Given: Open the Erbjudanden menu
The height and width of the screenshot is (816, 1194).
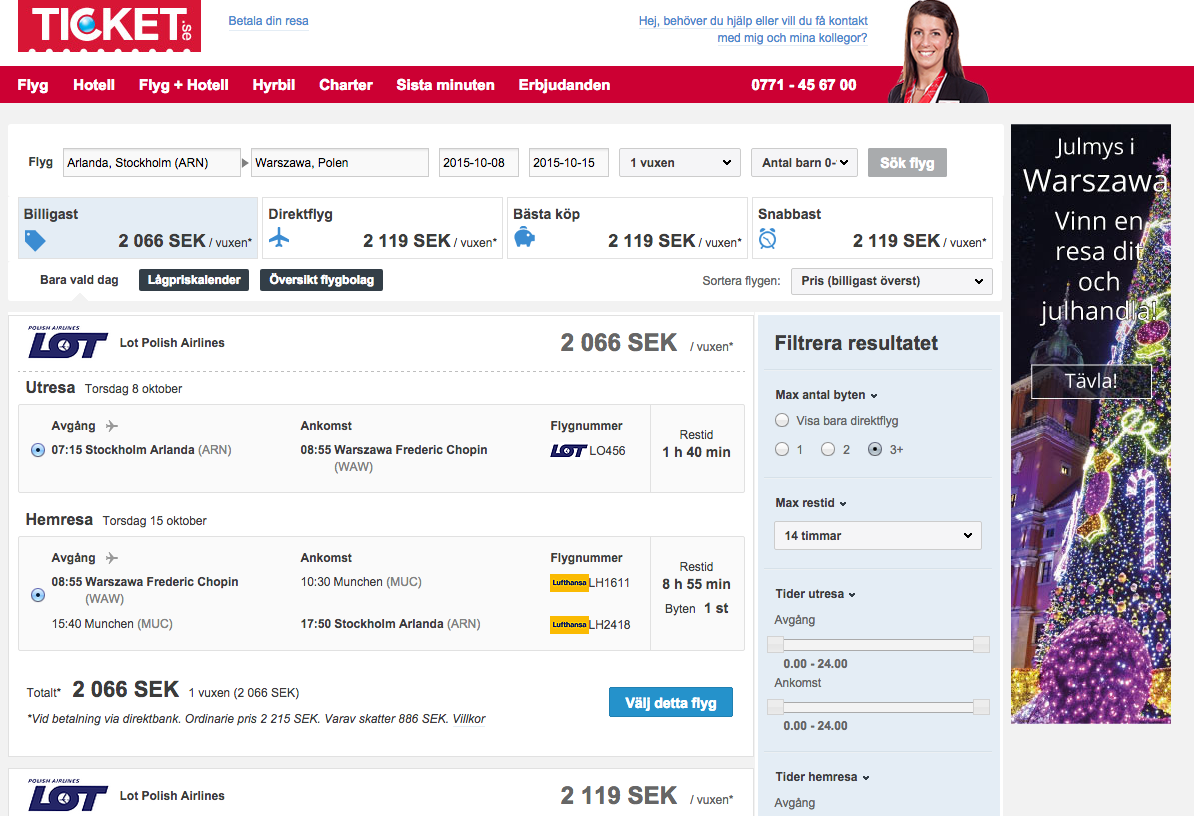Looking at the screenshot, I should pyautogui.click(x=564, y=85).
